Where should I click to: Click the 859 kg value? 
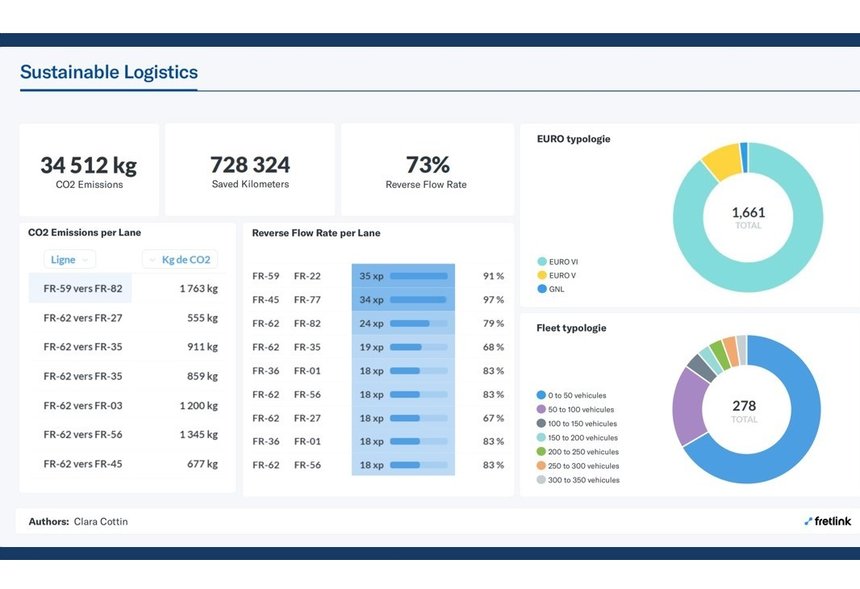click(x=202, y=376)
